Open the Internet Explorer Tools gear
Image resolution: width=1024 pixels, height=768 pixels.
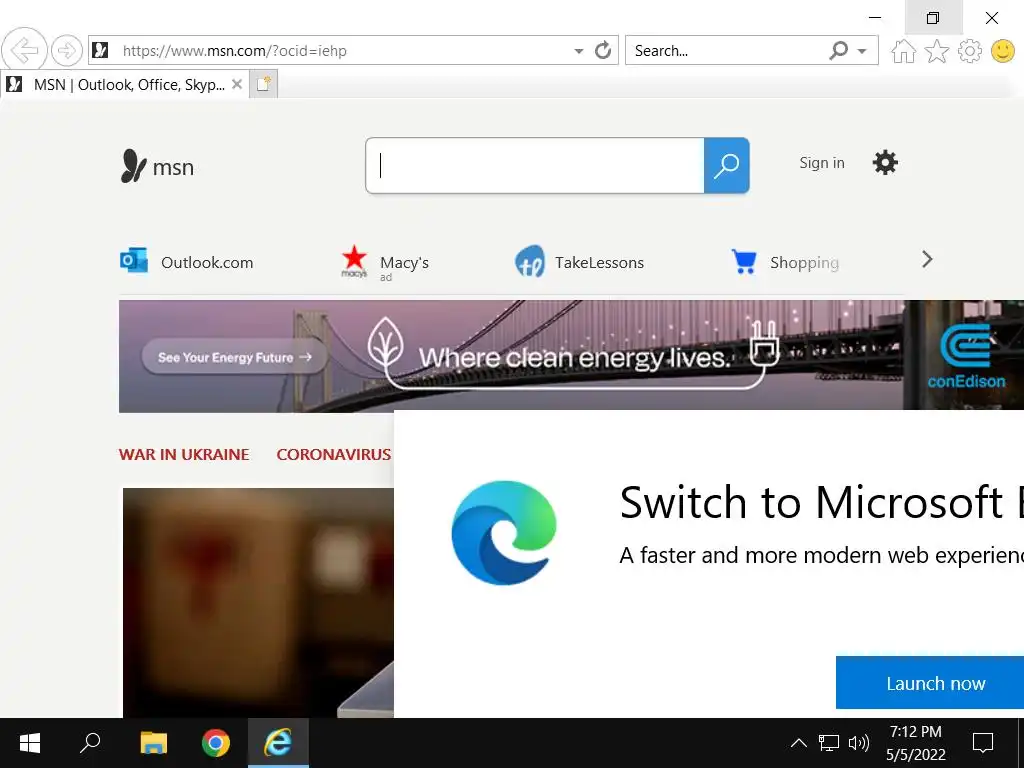(x=970, y=51)
